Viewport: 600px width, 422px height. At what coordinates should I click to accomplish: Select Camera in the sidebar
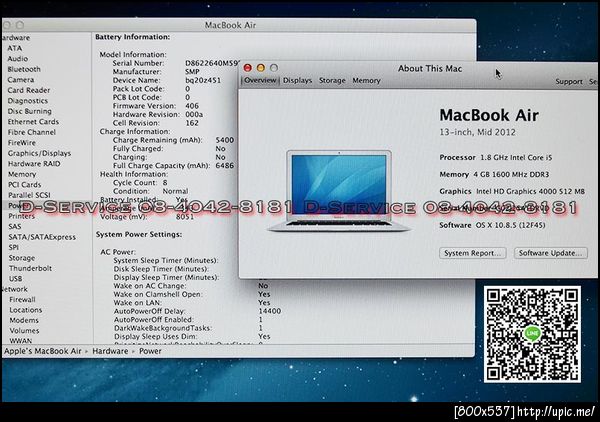(x=21, y=80)
